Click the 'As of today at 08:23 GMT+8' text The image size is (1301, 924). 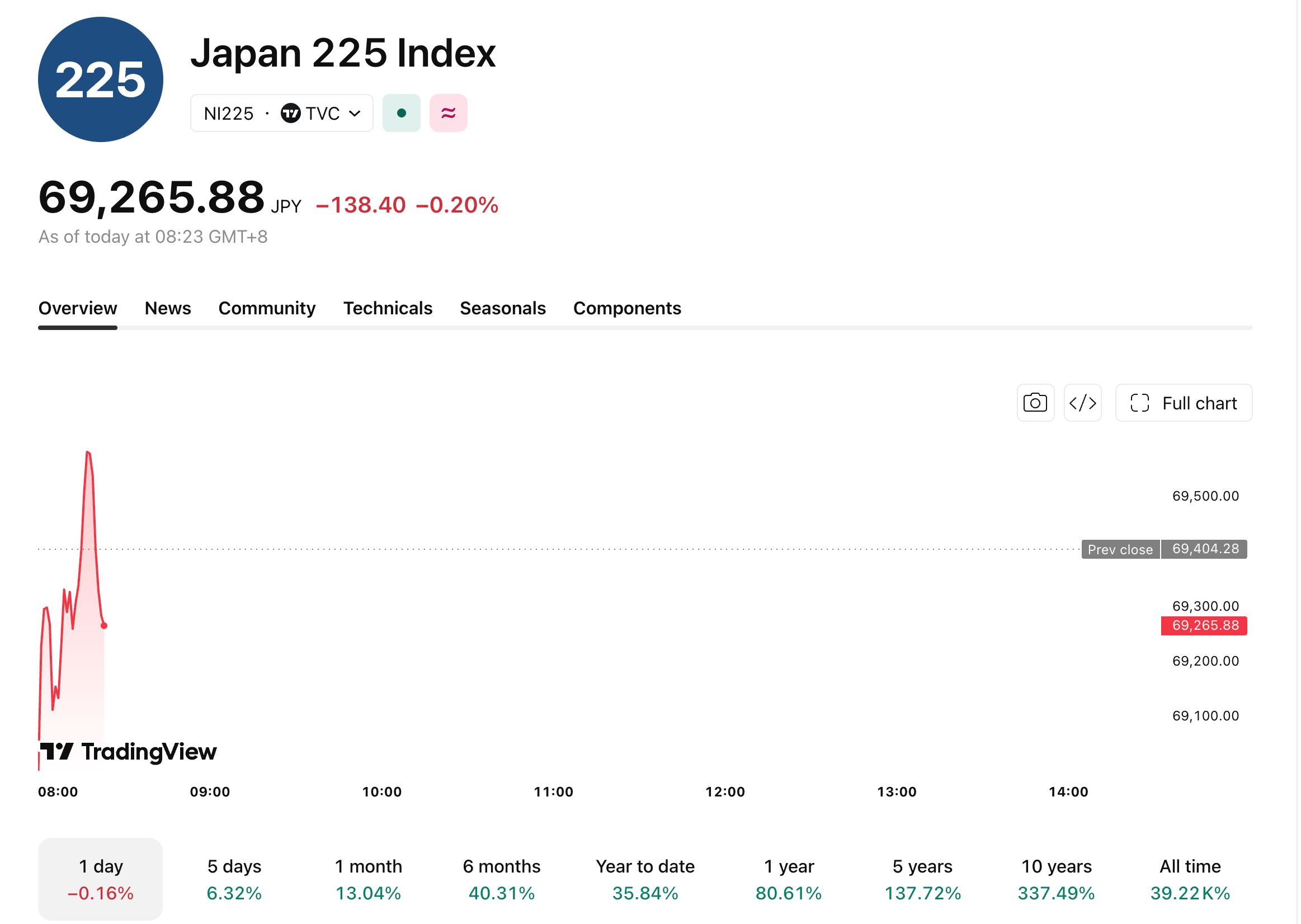pyautogui.click(x=153, y=237)
